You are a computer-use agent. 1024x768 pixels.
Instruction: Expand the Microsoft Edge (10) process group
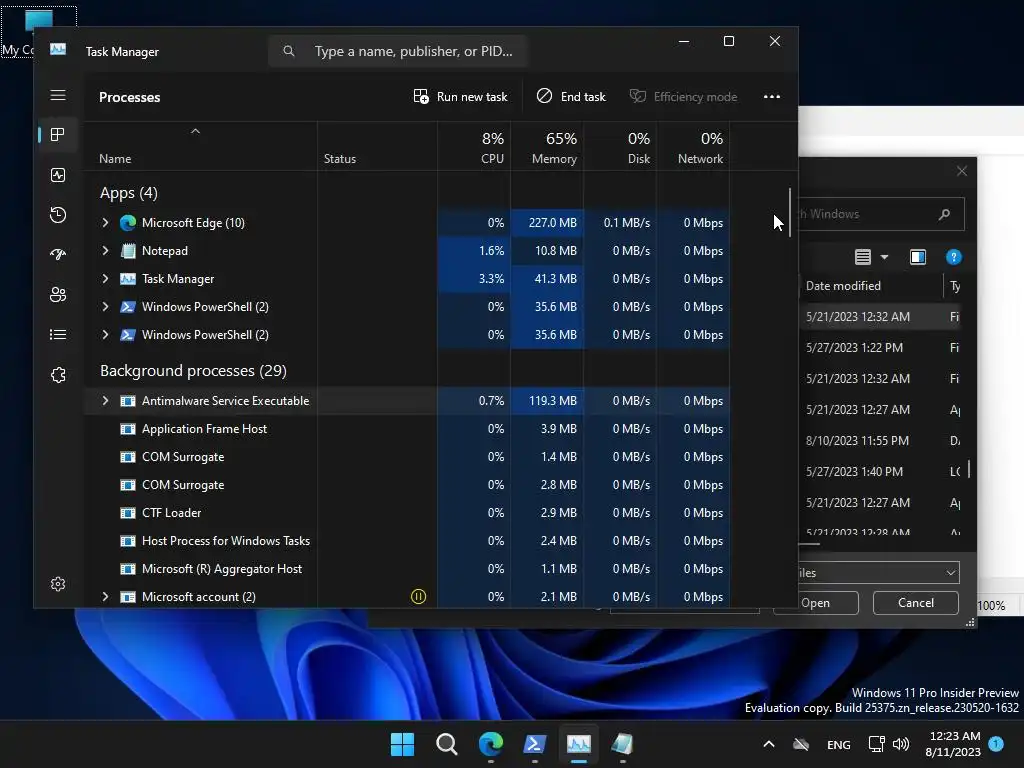coord(105,223)
